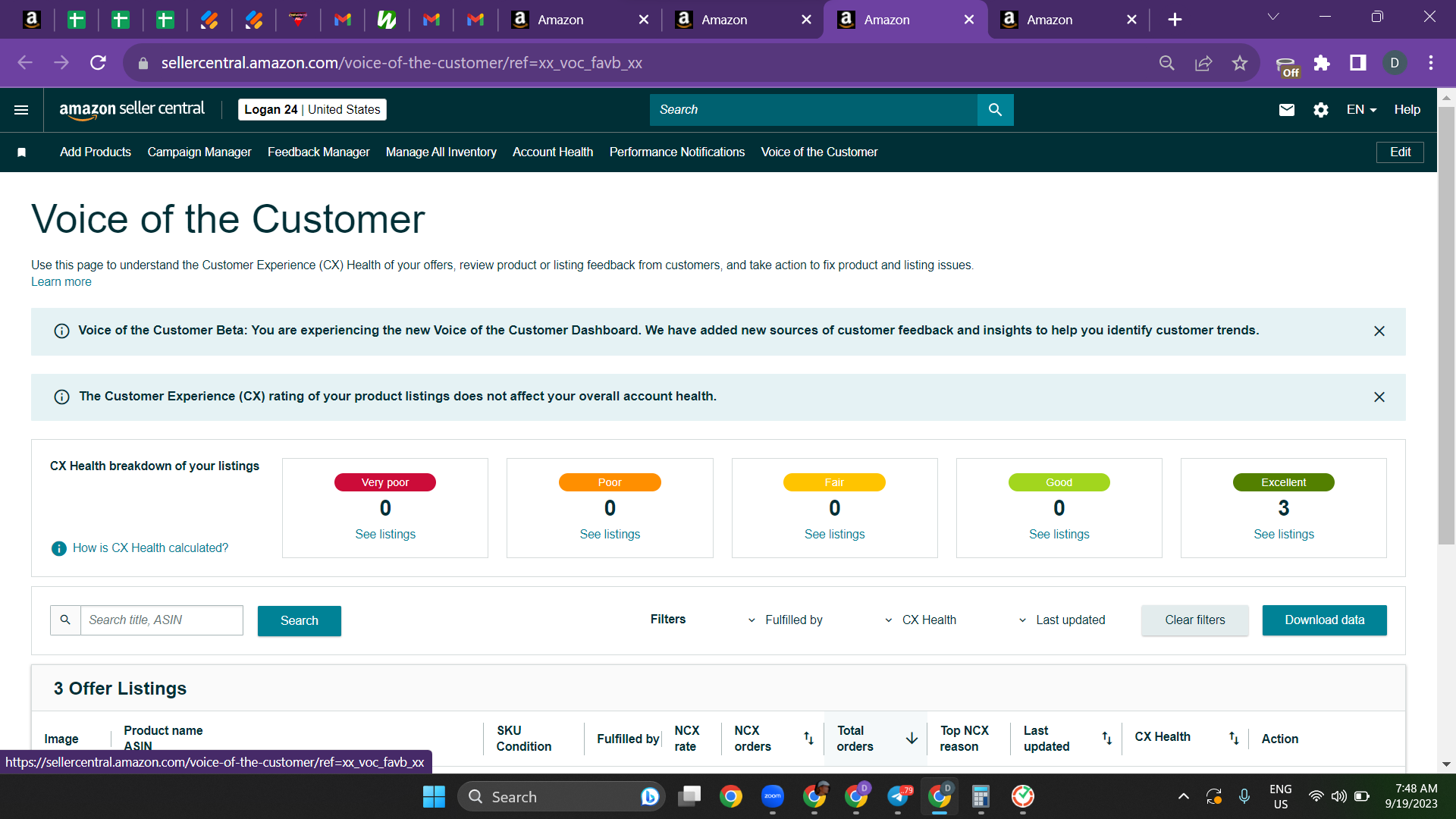Bookmark this page with the star icon
The width and height of the screenshot is (1456, 819).
(1240, 63)
